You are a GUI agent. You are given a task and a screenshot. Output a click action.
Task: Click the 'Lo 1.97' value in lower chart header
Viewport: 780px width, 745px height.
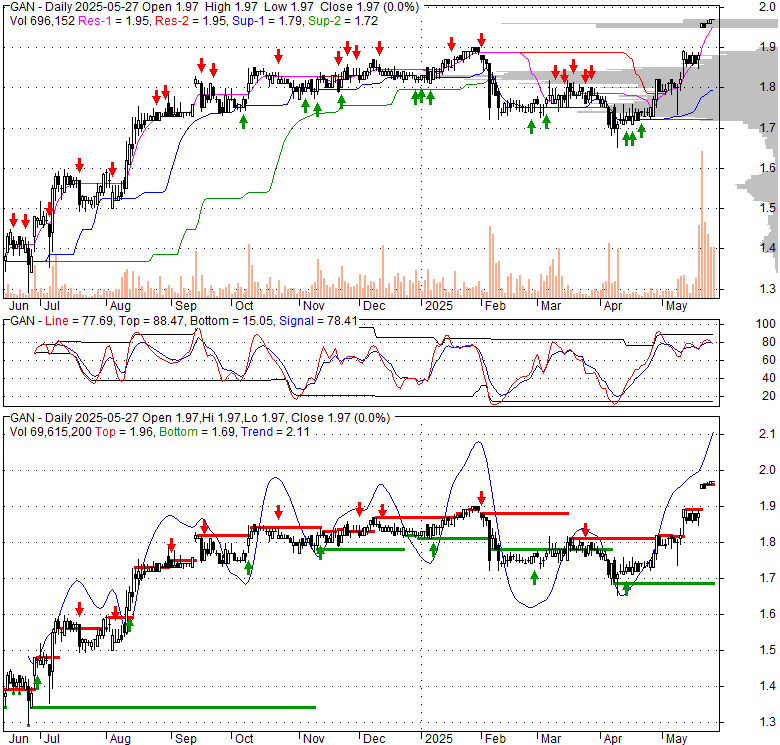pyautogui.click(x=263, y=418)
